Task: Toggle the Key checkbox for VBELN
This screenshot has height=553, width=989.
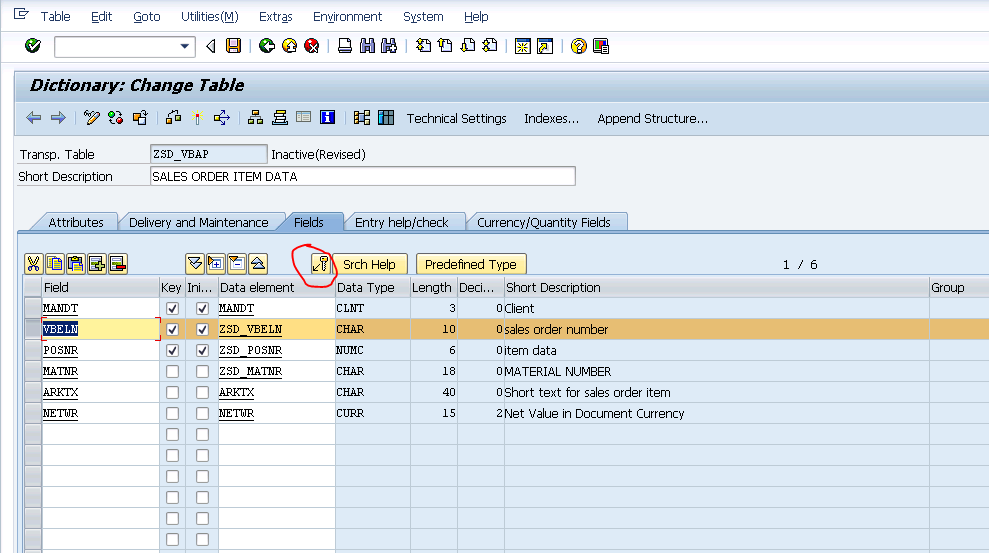Action: (x=172, y=329)
